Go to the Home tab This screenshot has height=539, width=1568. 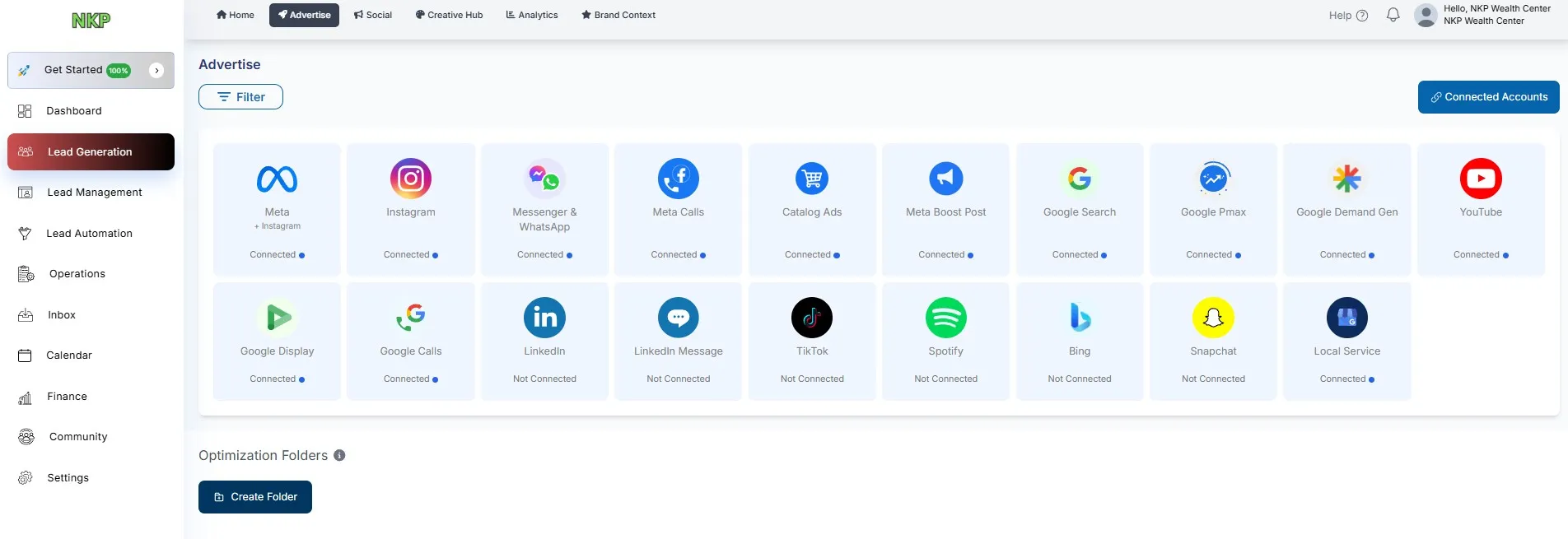(x=235, y=15)
